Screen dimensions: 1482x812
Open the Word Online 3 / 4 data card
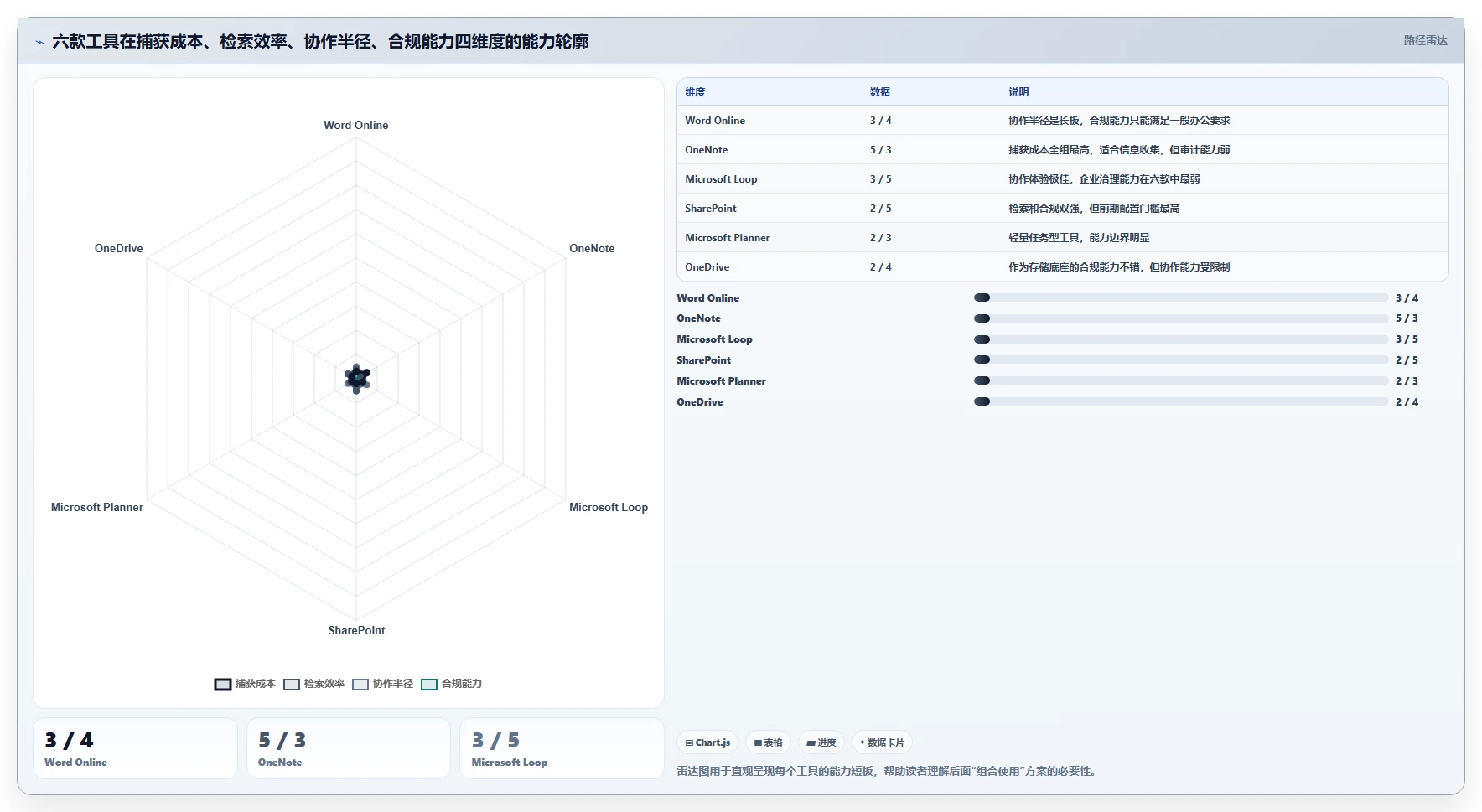(135, 748)
